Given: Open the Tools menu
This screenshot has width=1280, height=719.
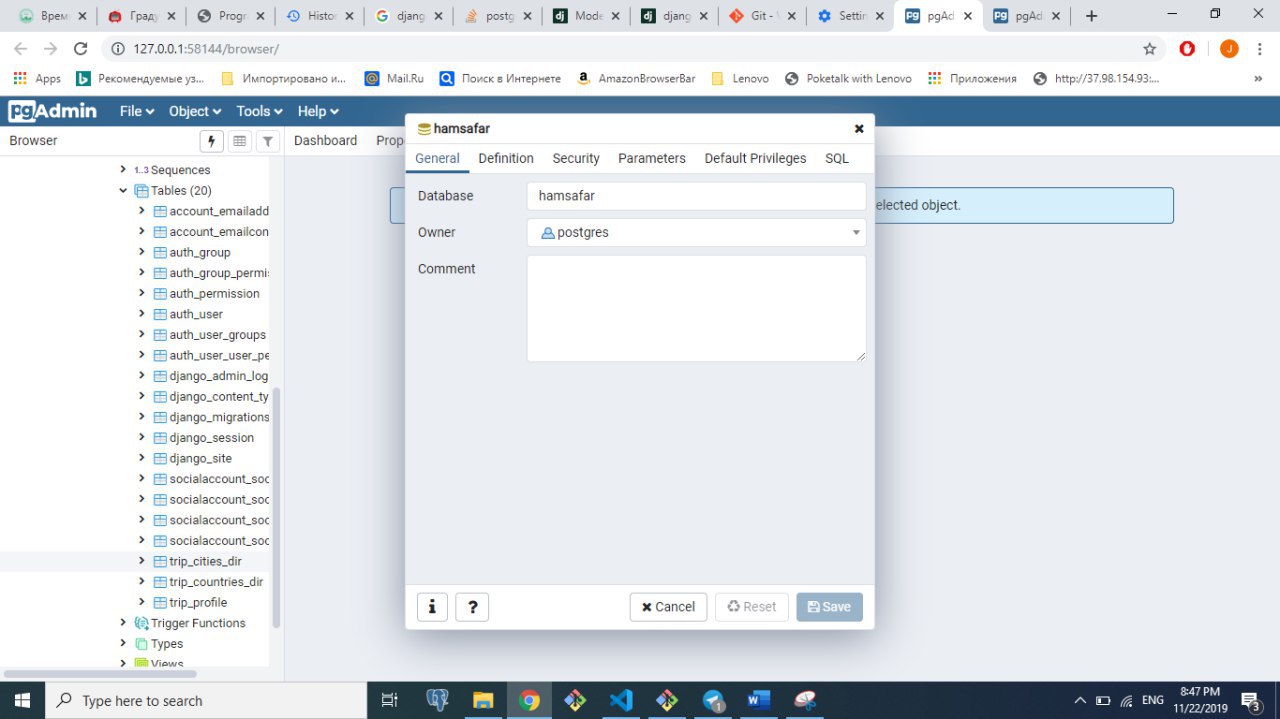Looking at the screenshot, I should (x=260, y=111).
